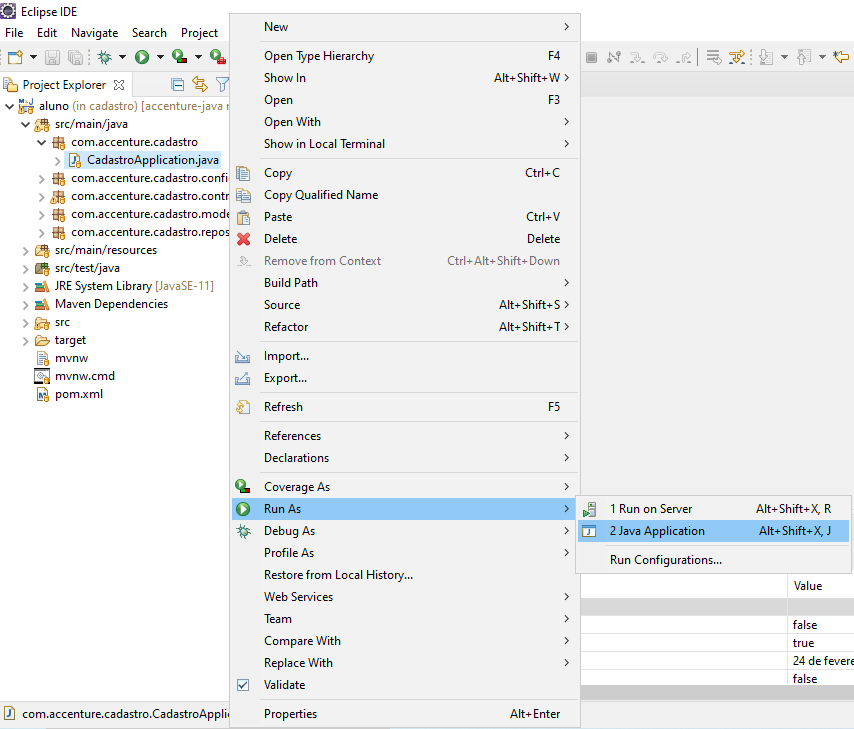Click the filter funnel icon in Project Explorer
This screenshot has height=729, width=854.
(222, 84)
